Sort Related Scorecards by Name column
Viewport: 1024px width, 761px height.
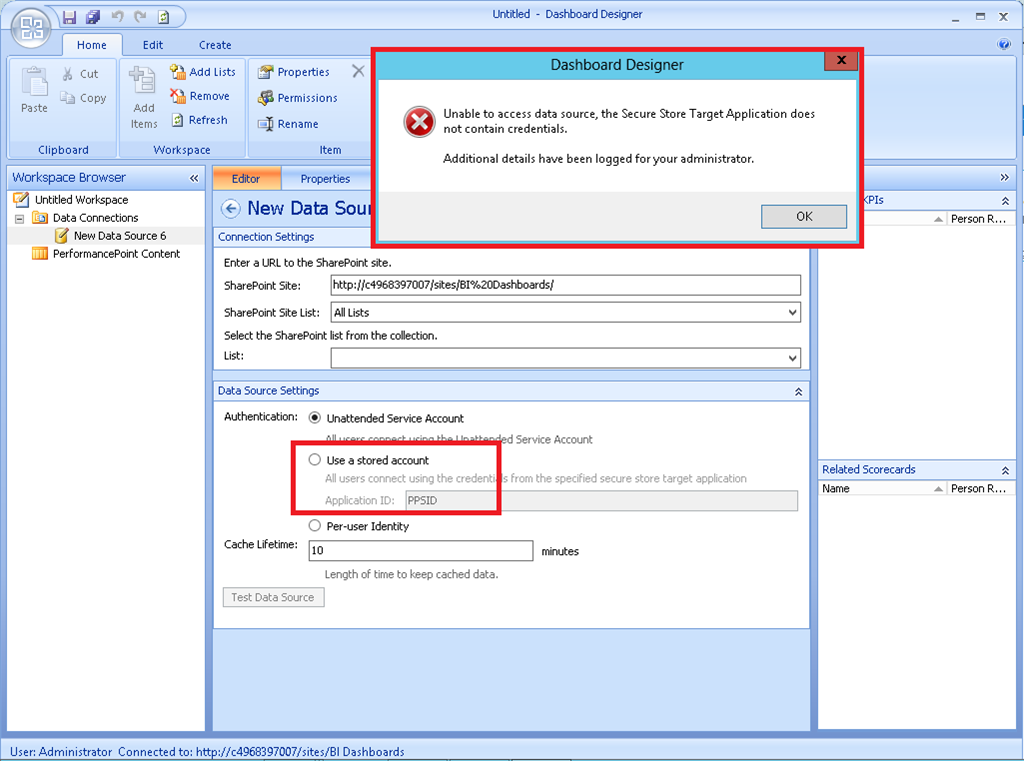pyautogui.click(x=882, y=489)
